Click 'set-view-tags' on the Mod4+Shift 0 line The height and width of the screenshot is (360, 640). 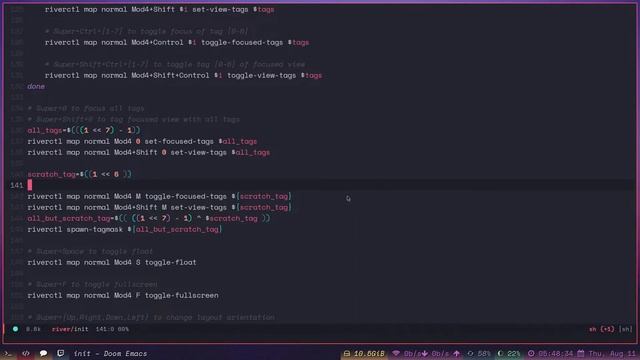click(x=198, y=152)
